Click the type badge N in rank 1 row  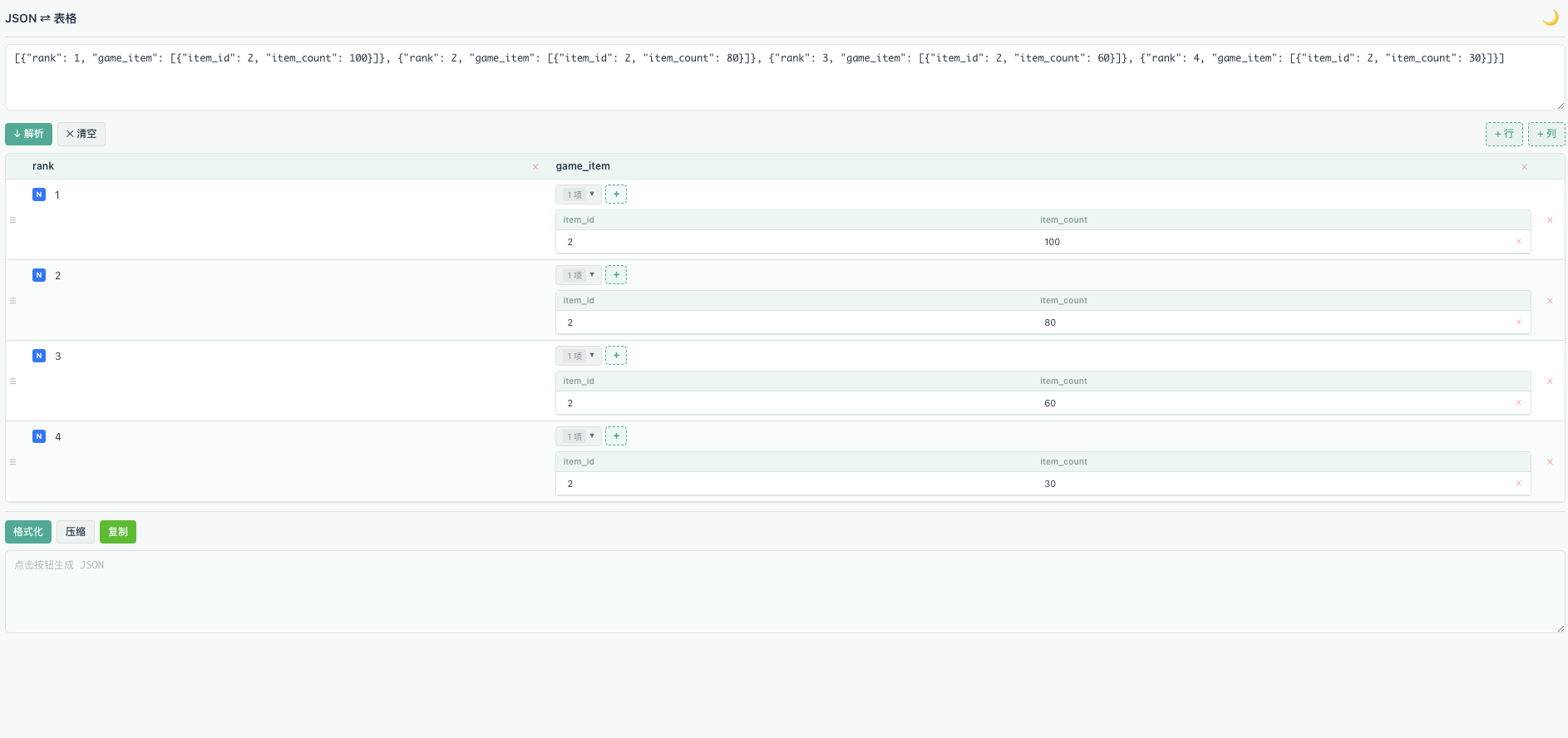point(39,194)
